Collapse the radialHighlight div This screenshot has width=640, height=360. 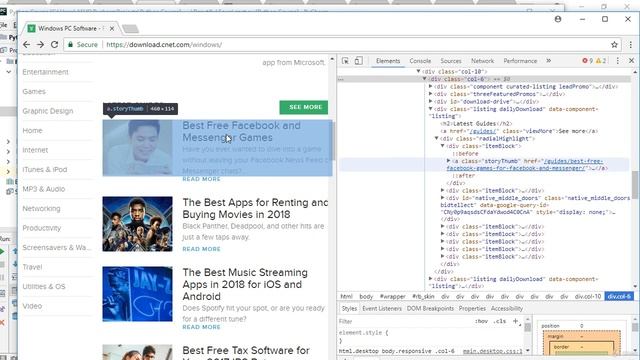pyautogui.click(x=437, y=138)
